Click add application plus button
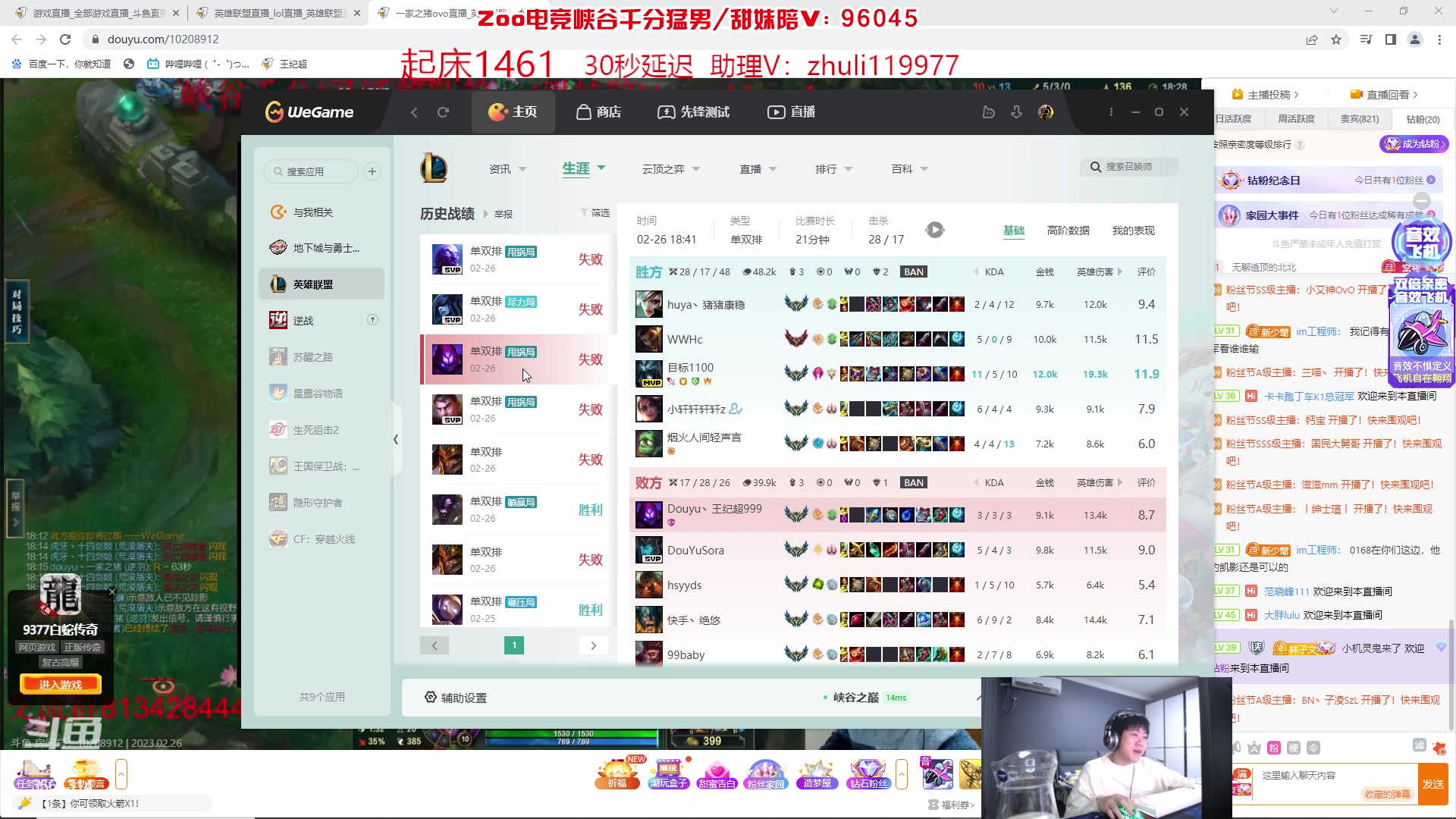 pyautogui.click(x=372, y=171)
